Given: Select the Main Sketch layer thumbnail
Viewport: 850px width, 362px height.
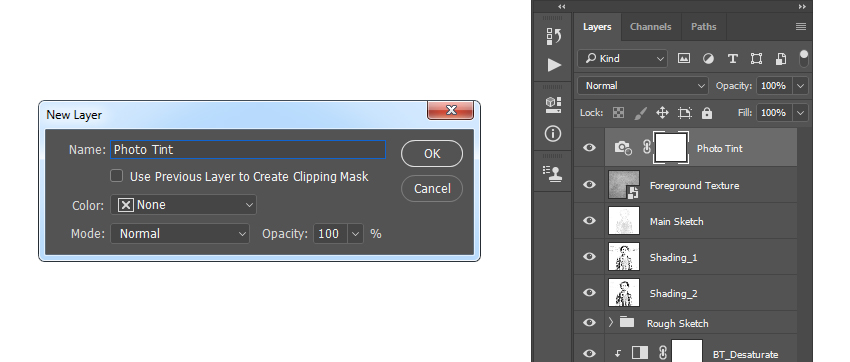Looking at the screenshot, I should point(624,221).
